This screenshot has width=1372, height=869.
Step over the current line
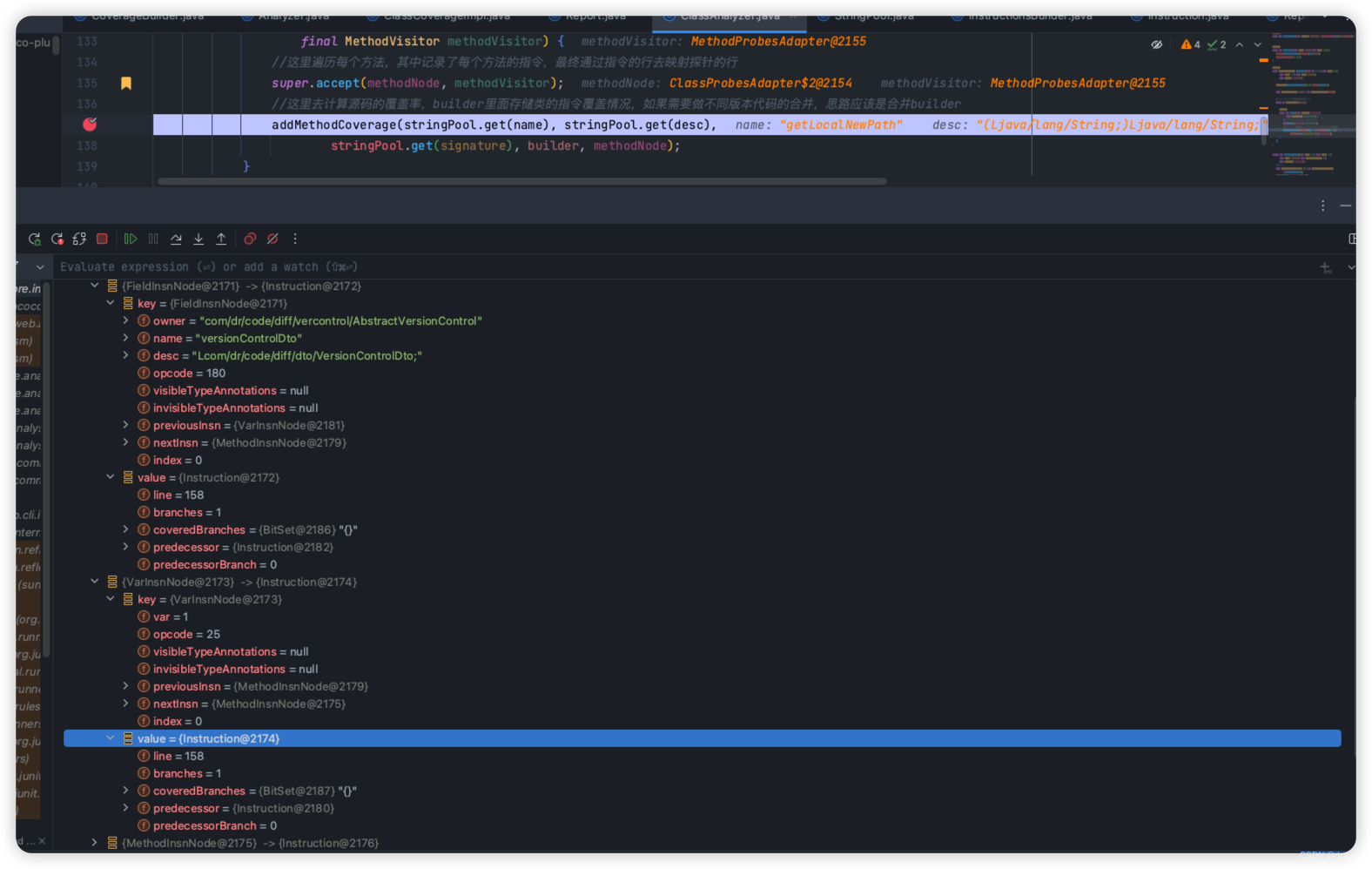[176, 239]
